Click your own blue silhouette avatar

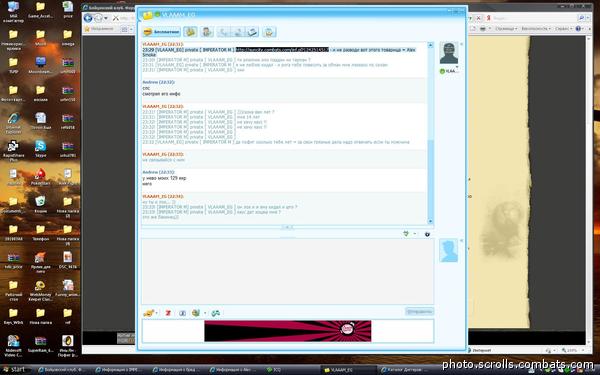(448, 251)
